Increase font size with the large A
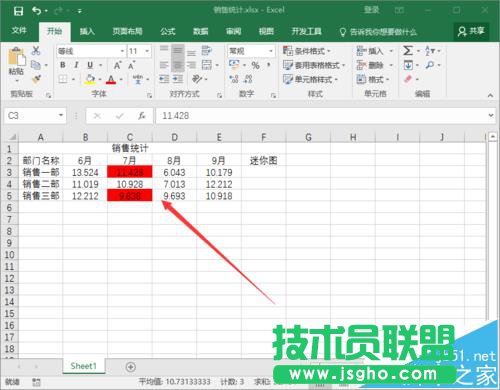The width and height of the screenshot is (500, 390). tap(117, 65)
